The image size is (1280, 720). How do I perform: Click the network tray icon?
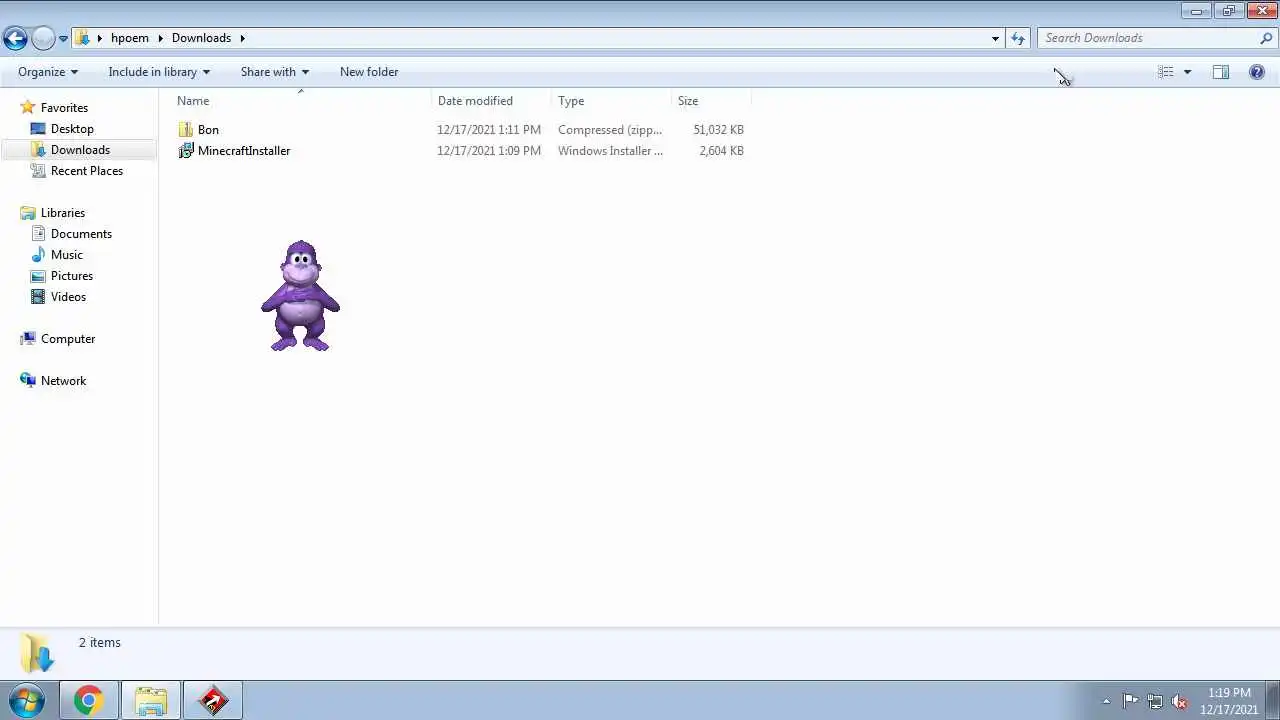point(1155,701)
